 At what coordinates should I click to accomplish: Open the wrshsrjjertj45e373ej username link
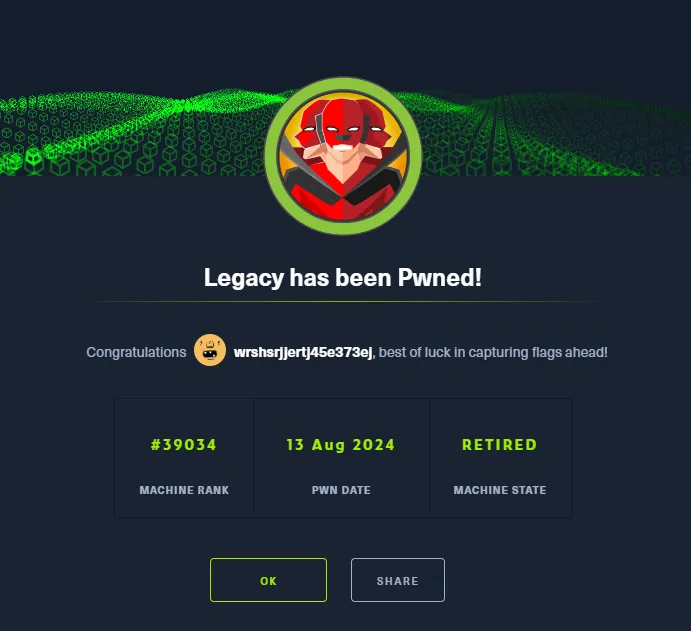303,353
